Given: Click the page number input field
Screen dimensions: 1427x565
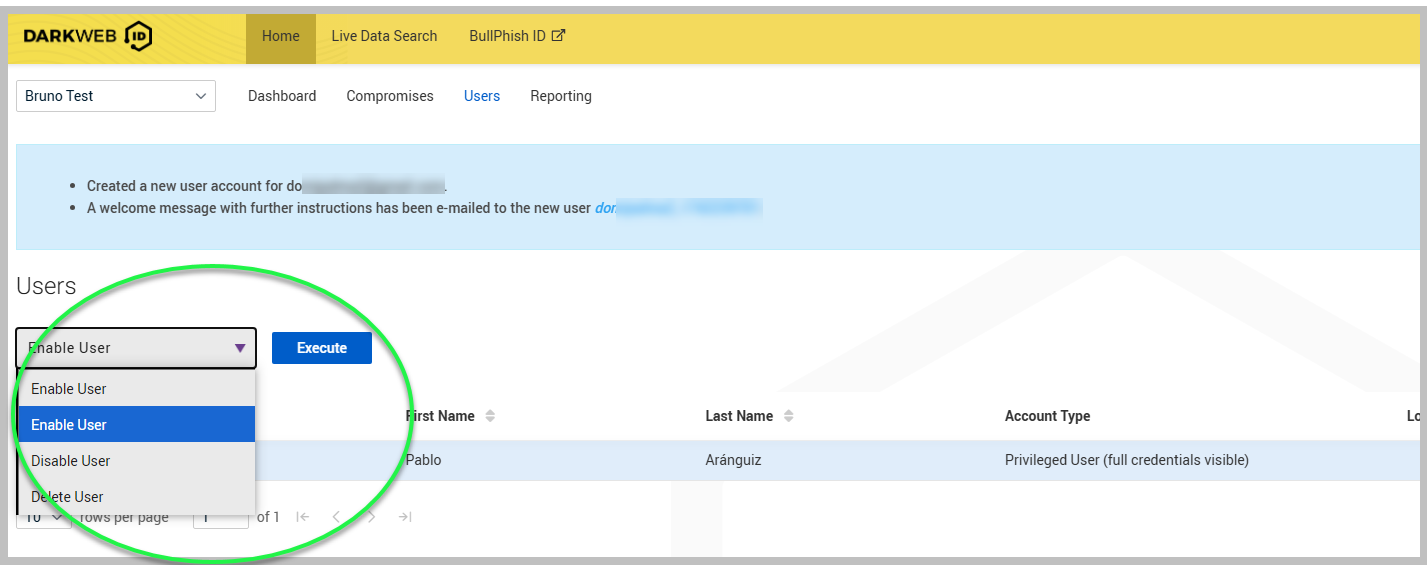Looking at the screenshot, I should tap(221, 518).
